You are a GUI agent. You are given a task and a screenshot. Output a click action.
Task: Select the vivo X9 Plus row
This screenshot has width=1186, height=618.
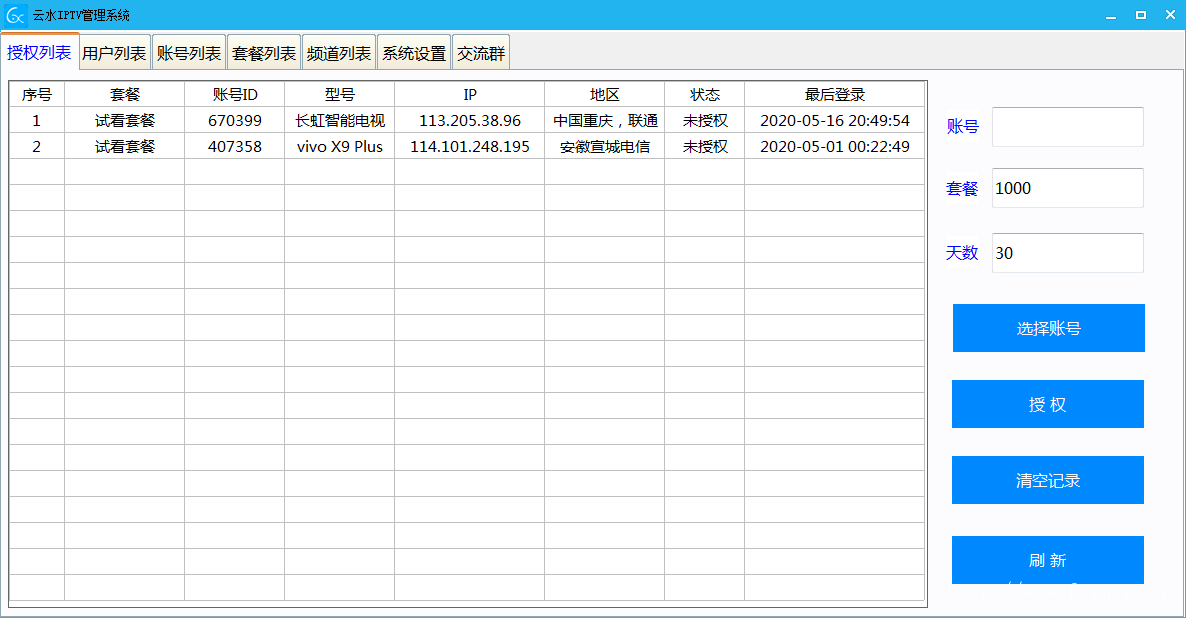click(339, 147)
